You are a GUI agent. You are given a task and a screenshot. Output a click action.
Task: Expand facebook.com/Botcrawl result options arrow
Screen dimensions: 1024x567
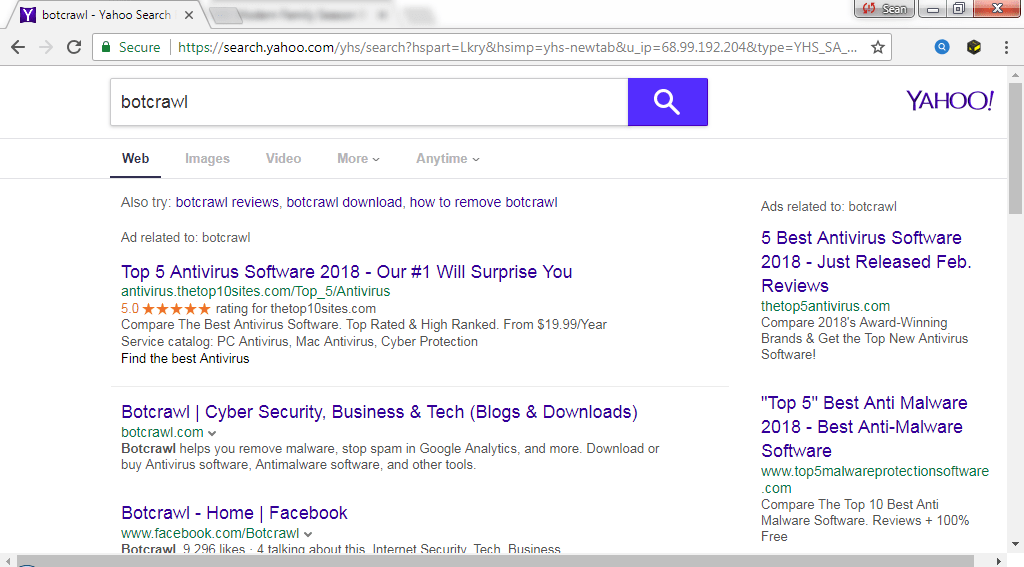point(308,534)
